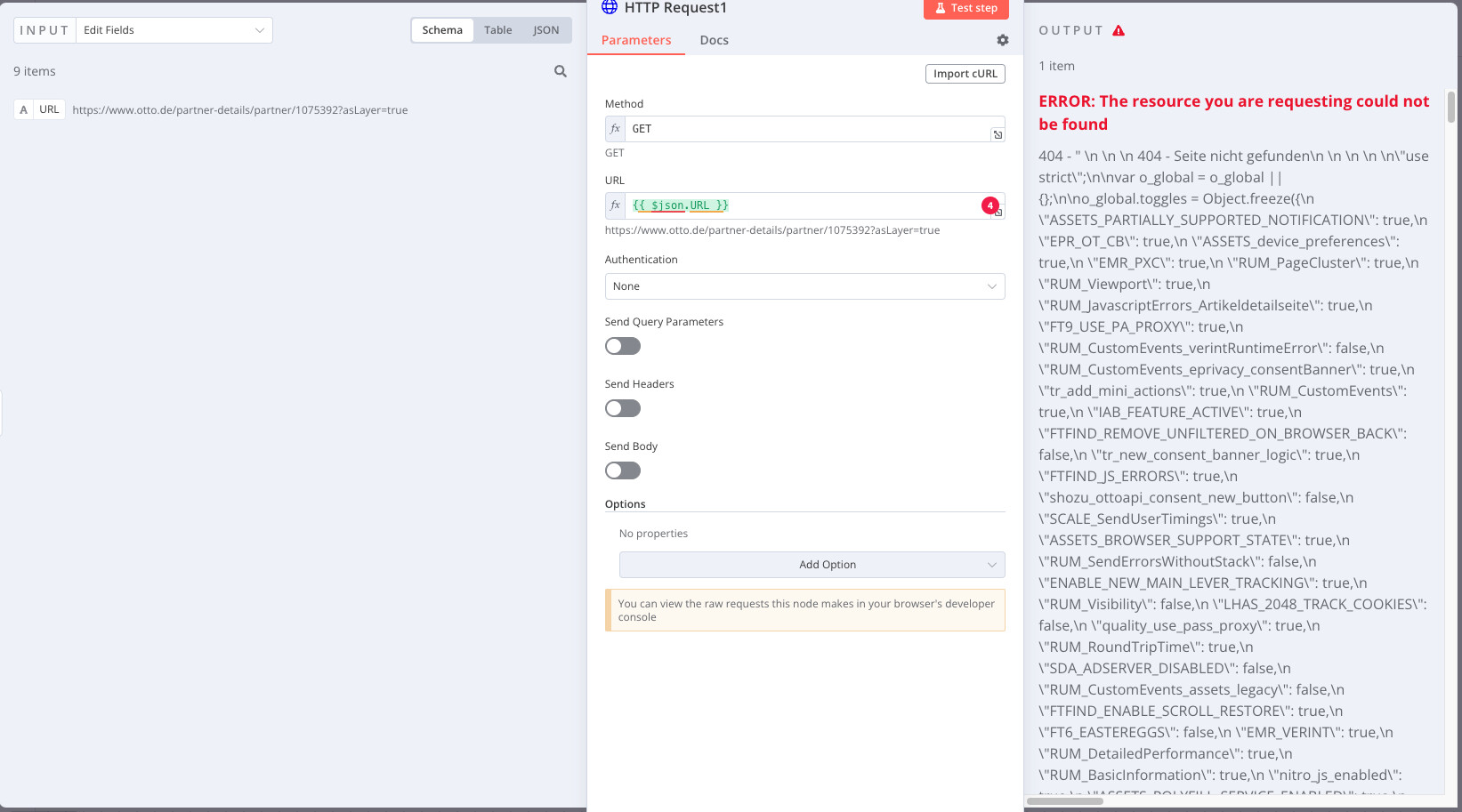Turn on Send Headers toggle
The height and width of the screenshot is (812, 1462).
point(623,408)
